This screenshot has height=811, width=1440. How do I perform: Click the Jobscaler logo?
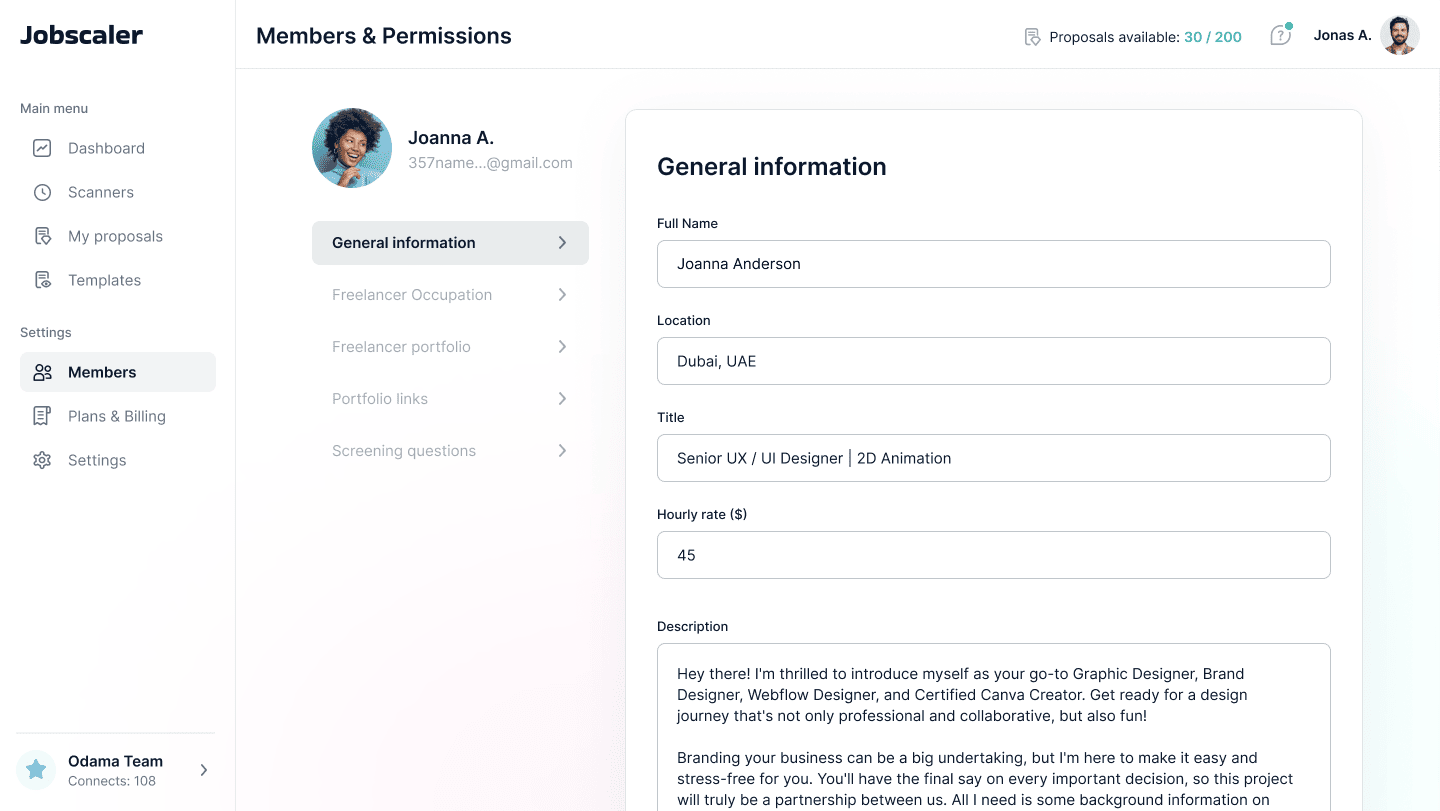[81, 35]
